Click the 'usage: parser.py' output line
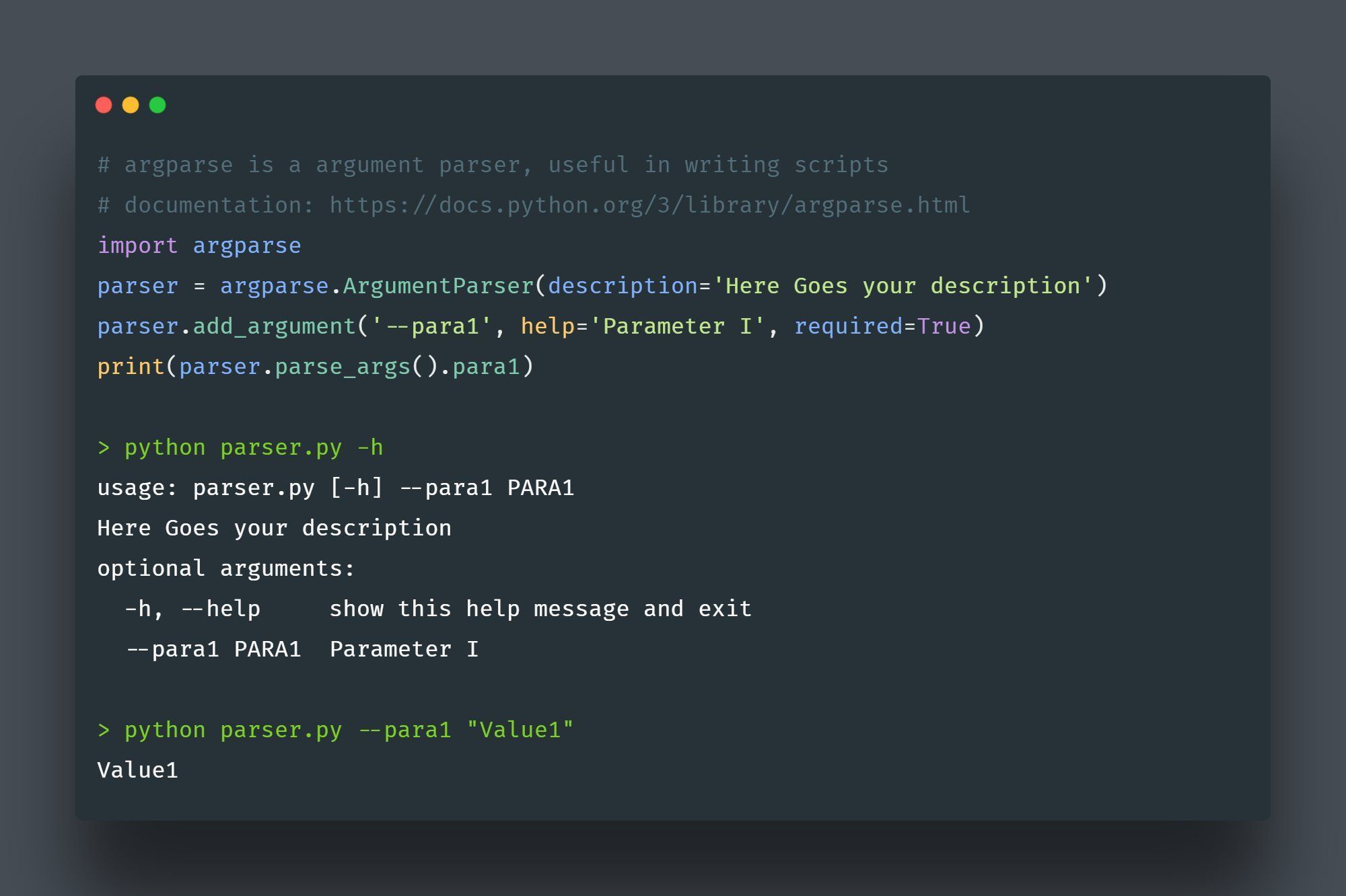The width and height of the screenshot is (1346, 896). tap(336, 488)
